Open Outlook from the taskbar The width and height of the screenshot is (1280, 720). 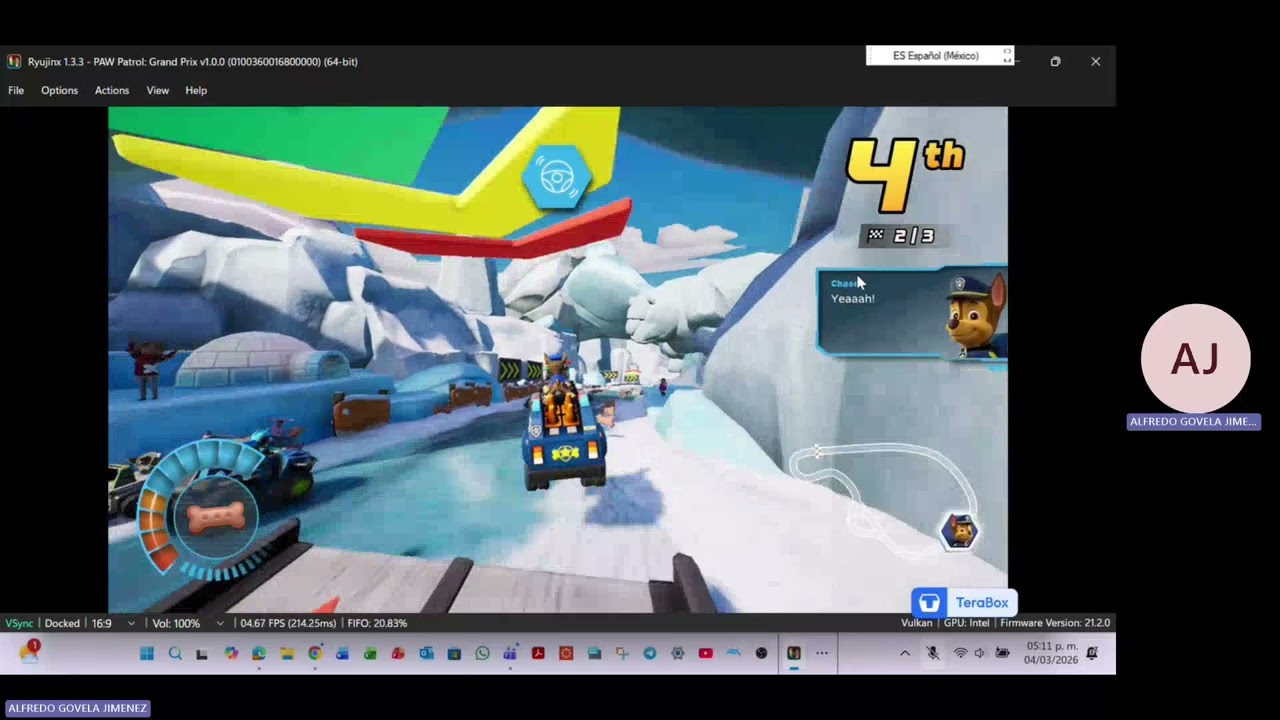tap(426, 653)
